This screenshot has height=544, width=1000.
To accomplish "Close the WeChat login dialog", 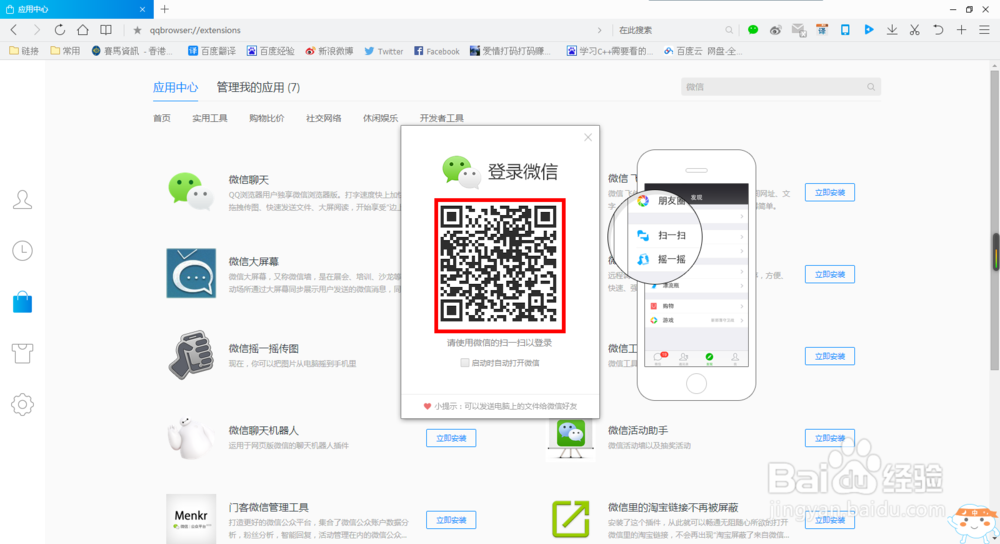I will coord(588,137).
